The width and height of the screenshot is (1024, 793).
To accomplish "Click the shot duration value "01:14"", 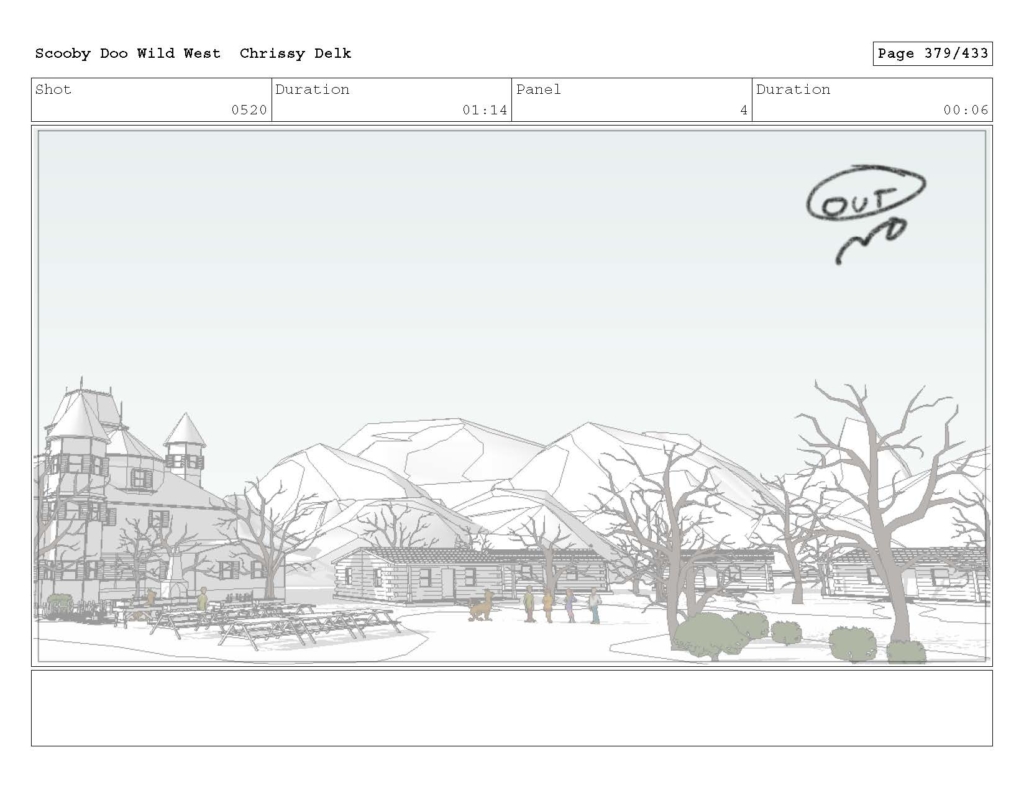I will click(485, 110).
